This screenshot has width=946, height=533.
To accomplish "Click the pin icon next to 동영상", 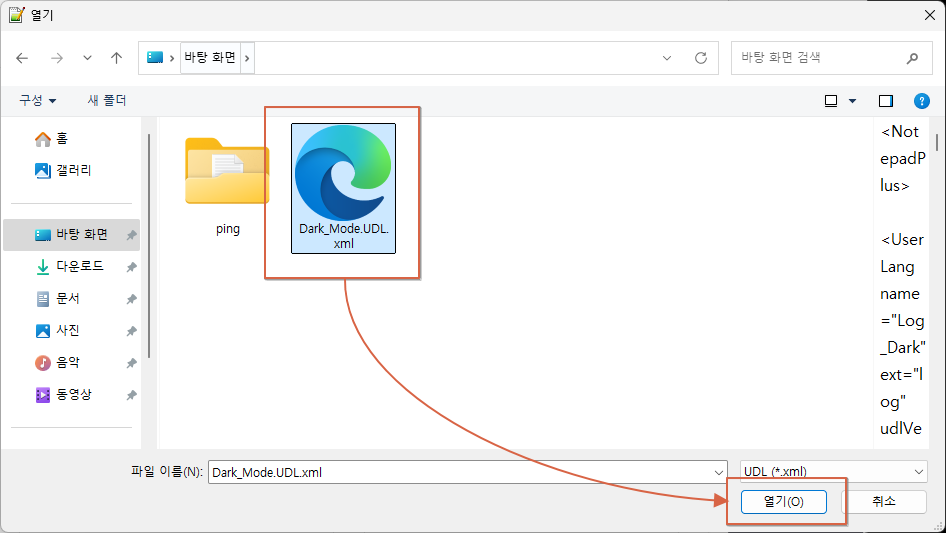I will pyautogui.click(x=131, y=395).
